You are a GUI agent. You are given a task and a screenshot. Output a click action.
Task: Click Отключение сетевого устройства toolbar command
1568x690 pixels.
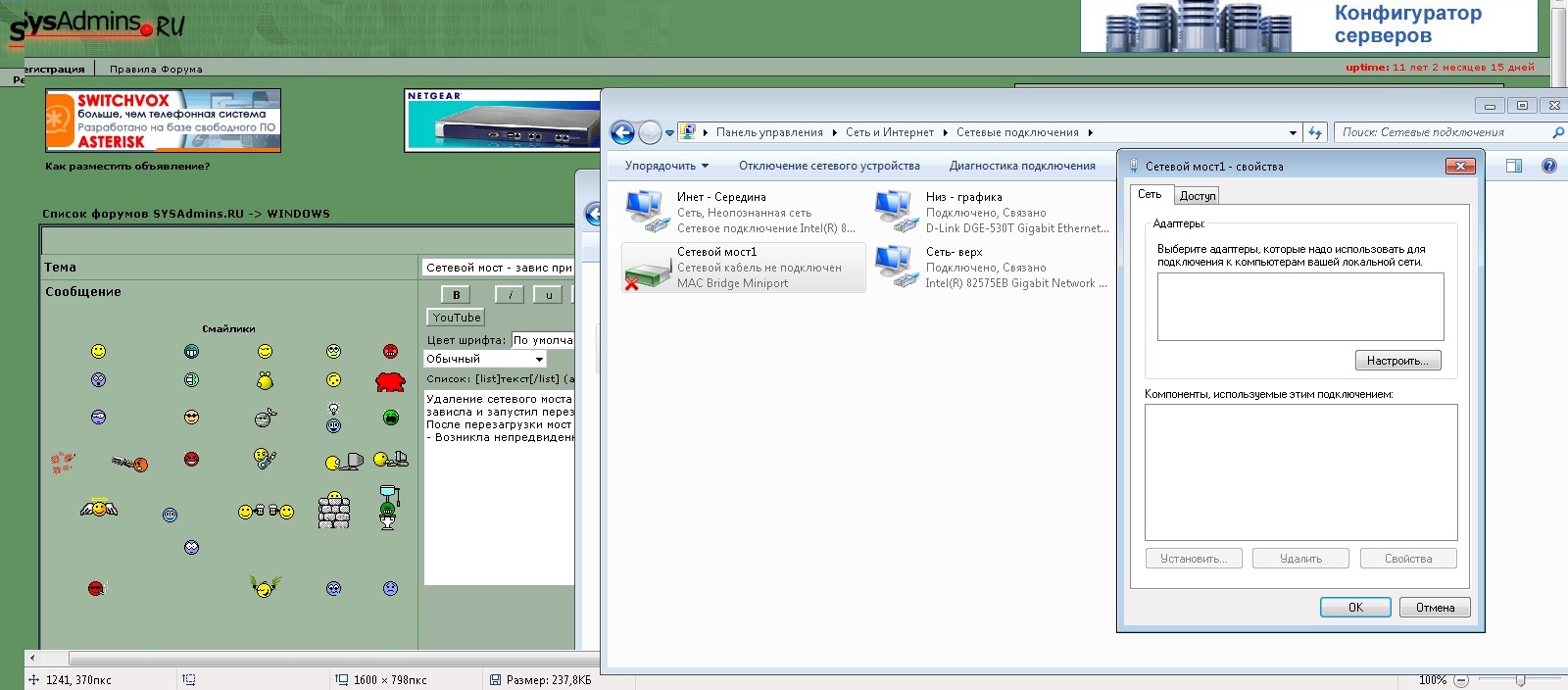[829, 166]
